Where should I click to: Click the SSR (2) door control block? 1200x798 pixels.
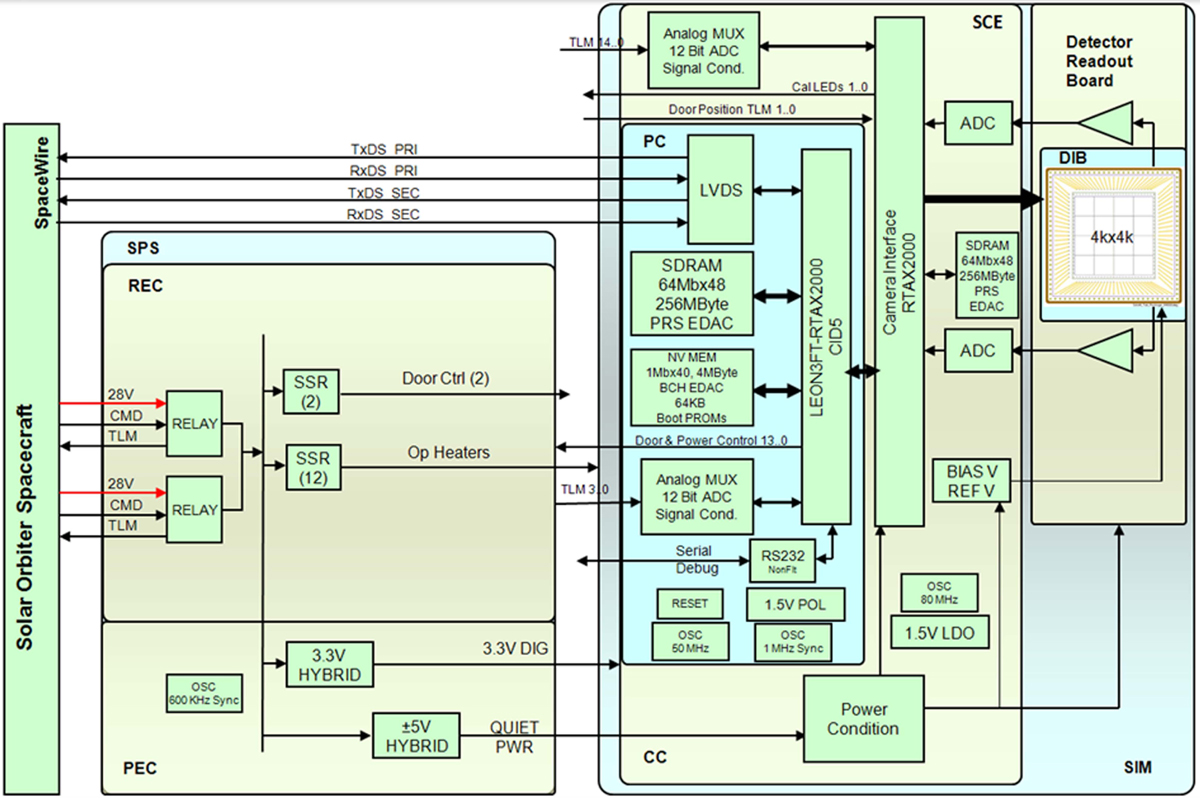tap(312, 391)
